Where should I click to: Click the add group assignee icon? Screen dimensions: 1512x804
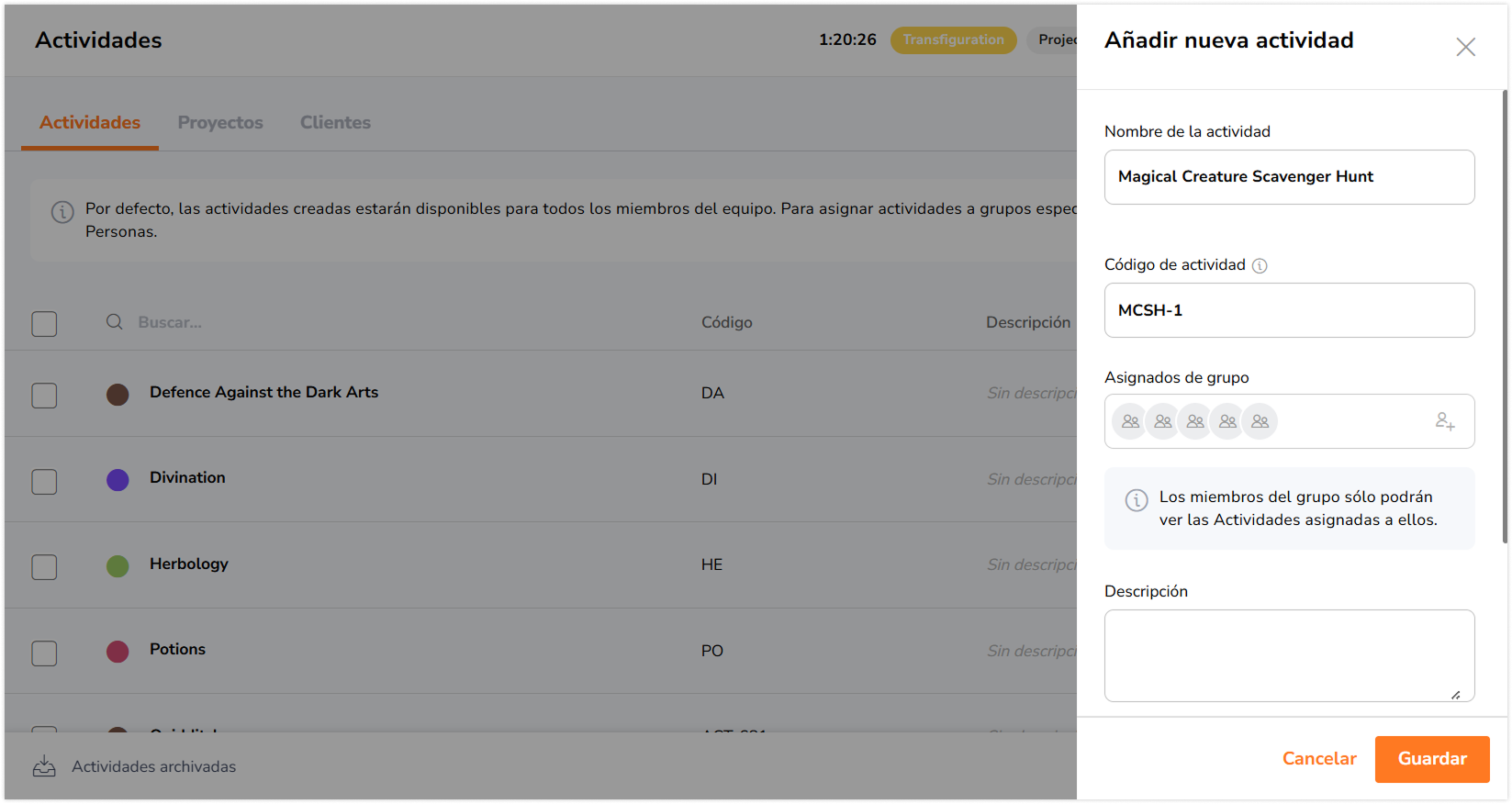(1445, 421)
